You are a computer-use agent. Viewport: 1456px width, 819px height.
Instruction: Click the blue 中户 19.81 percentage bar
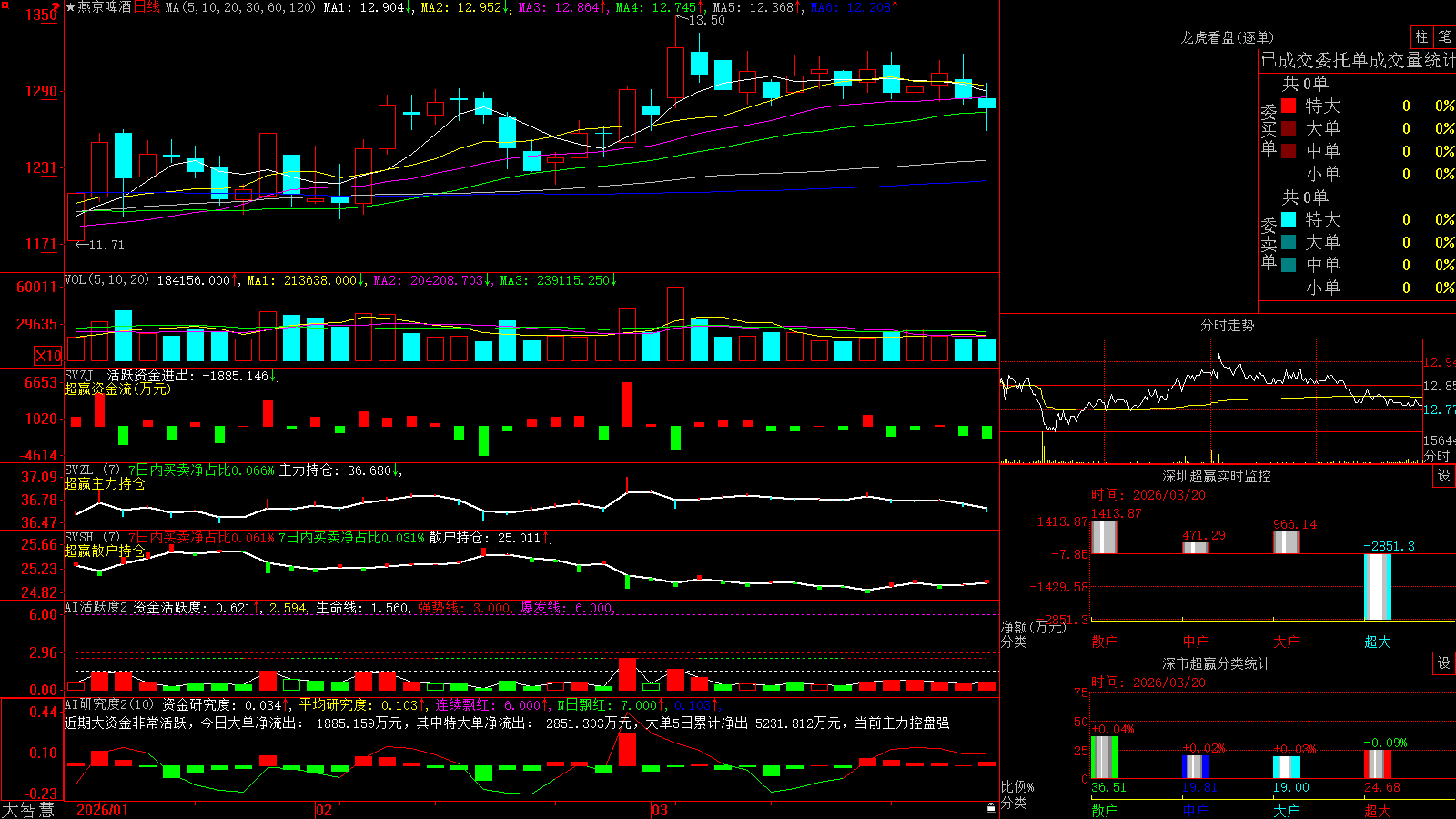(1195, 767)
